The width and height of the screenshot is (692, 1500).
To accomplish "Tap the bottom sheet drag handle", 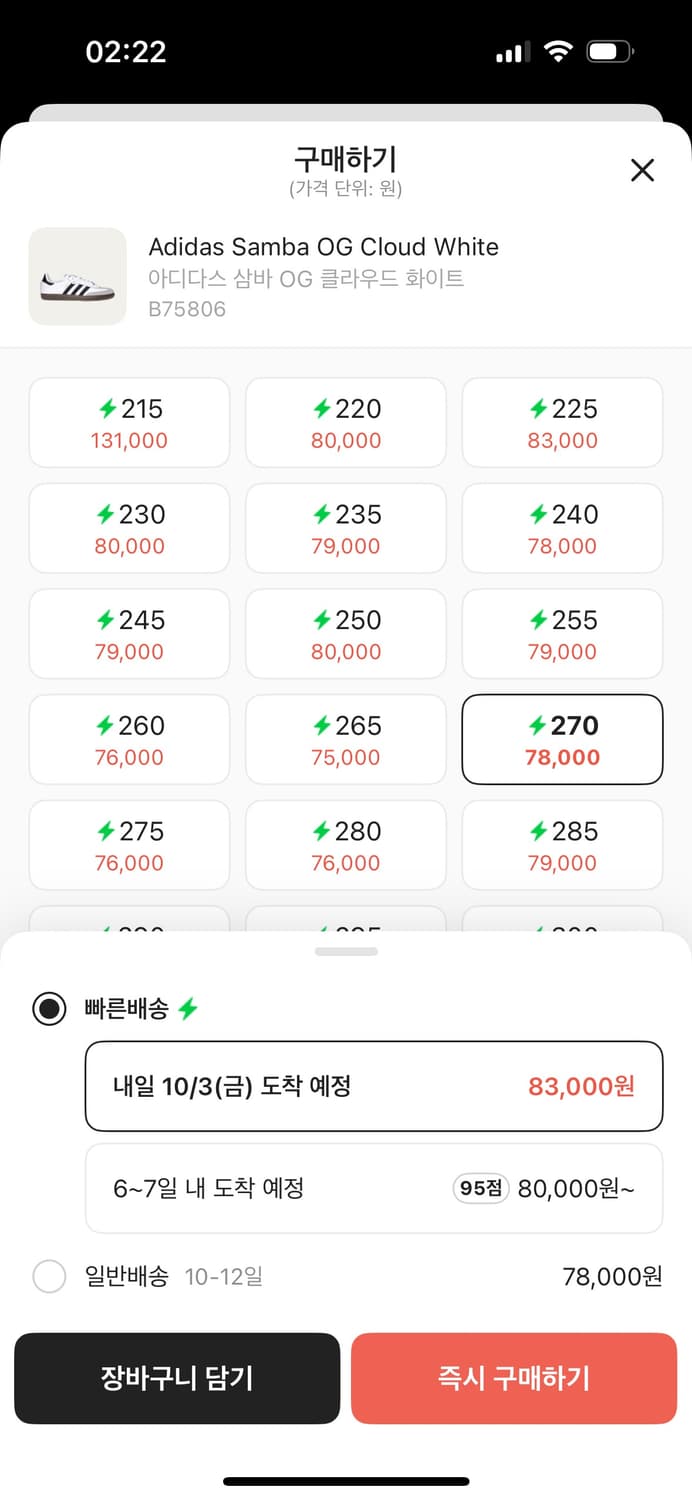I will pyautogui.click(x=346, y=951).
